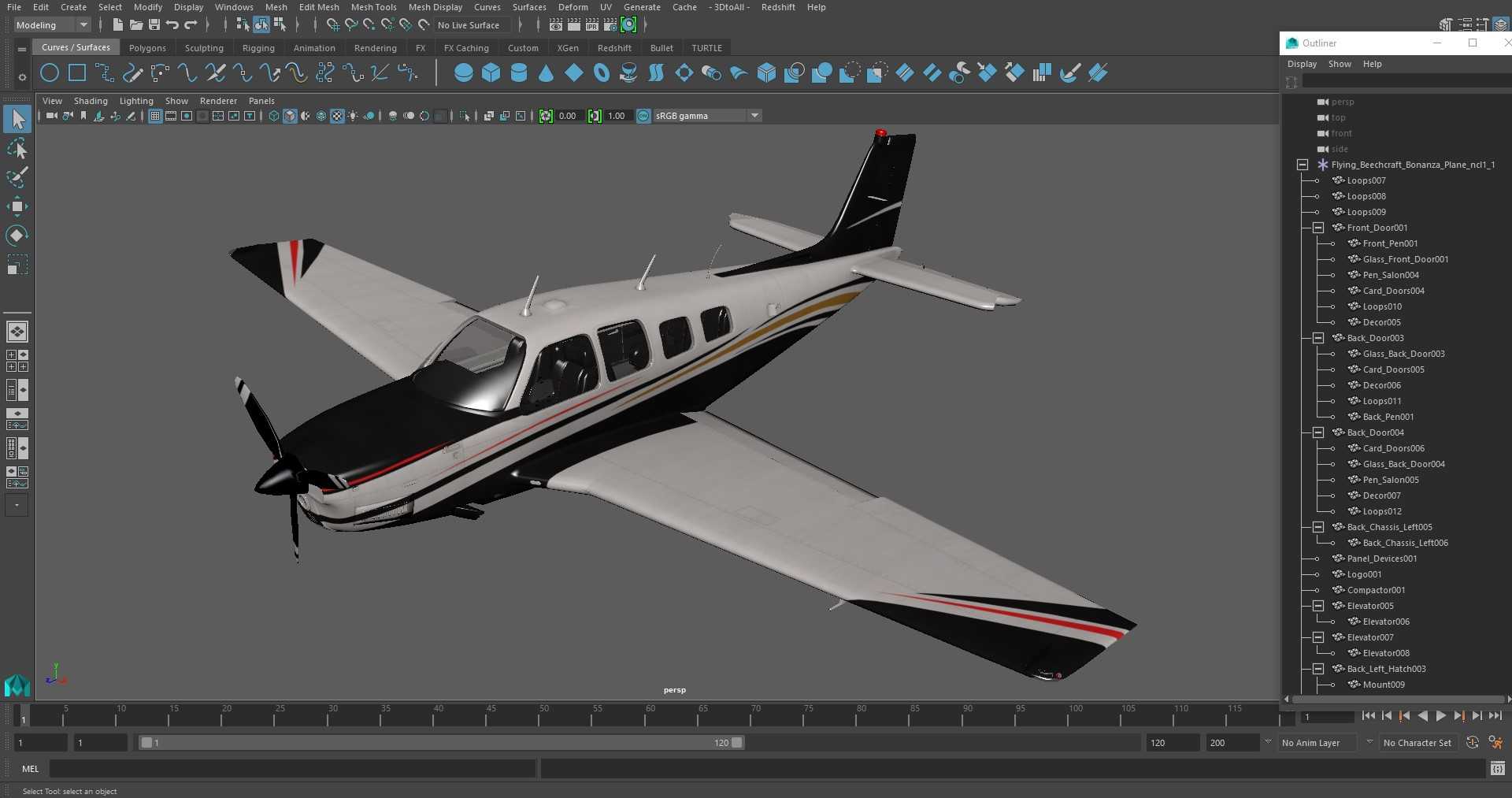Open the sRGB gamma view transform dropdown
The width and height of the screenshot is (1512, 798).
tap(708, 116)
